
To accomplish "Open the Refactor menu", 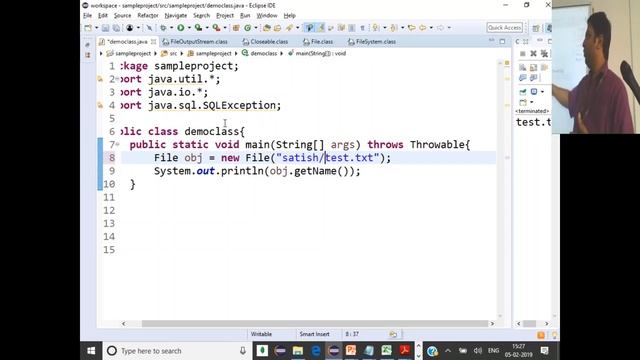I will click(148, 16).
